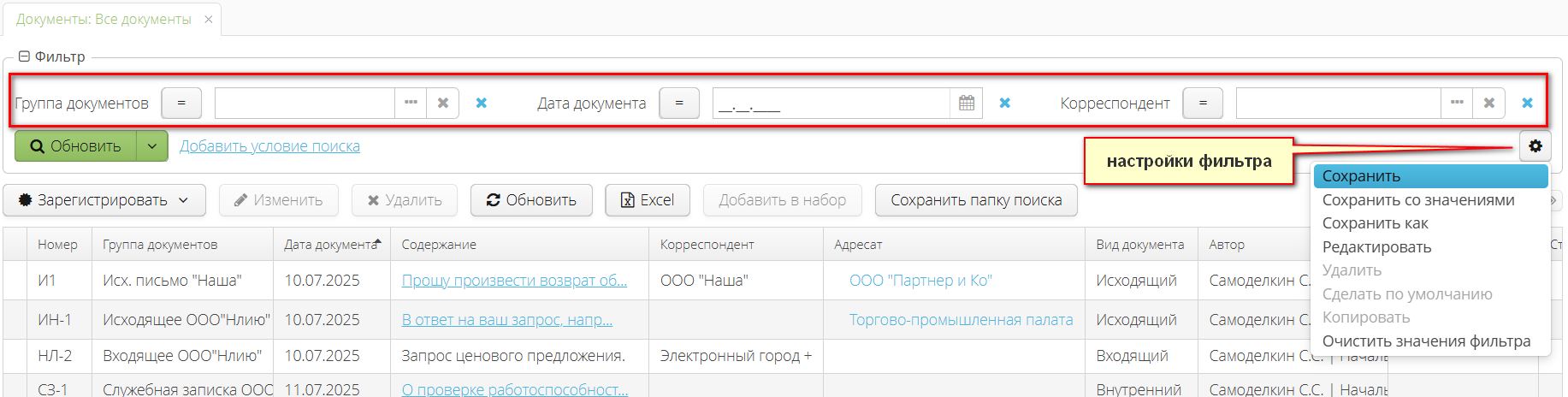The width and height of the screenshot is (1568, 397).
Task: Remove Дата документа filter condition
Action: [x=1005, y=104]
